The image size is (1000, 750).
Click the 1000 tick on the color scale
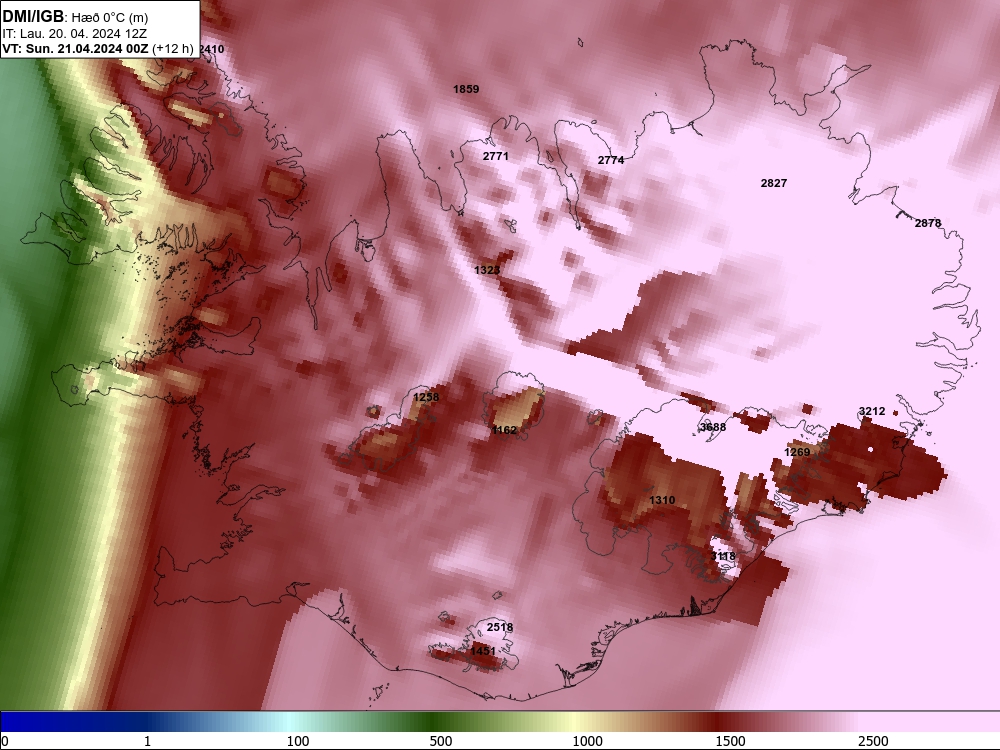click(587, 741)
